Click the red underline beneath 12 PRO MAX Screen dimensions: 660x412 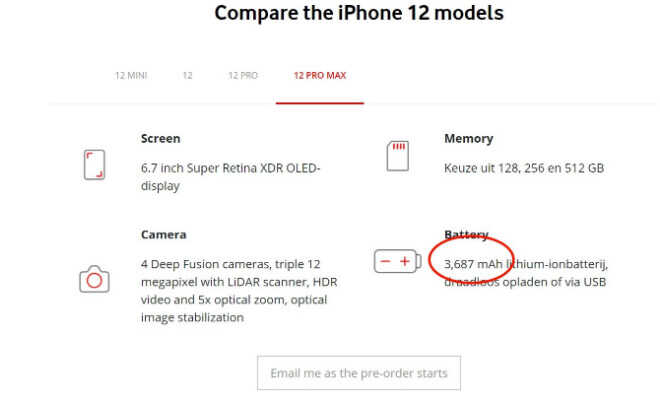click(x=320, y=103)
